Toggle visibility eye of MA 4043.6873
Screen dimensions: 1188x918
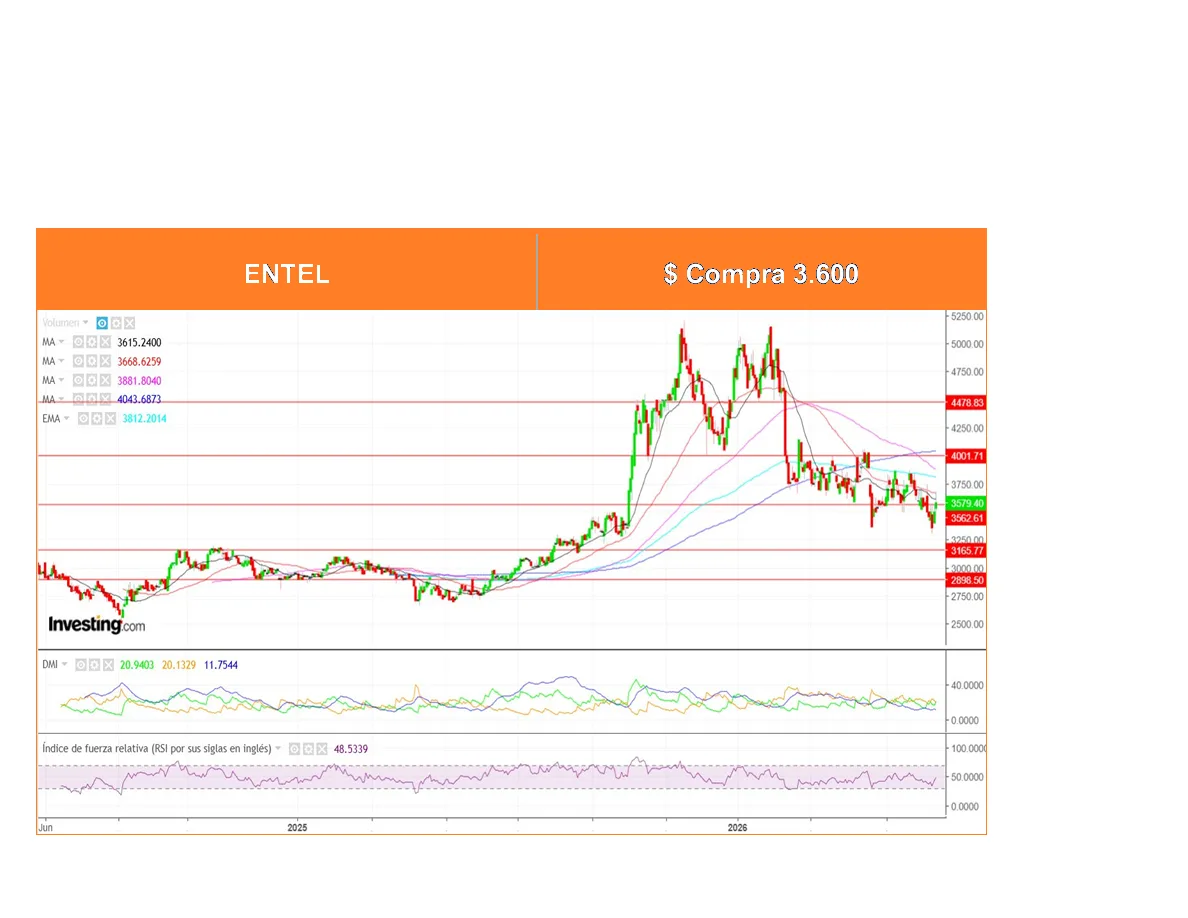tap(78, 399)
